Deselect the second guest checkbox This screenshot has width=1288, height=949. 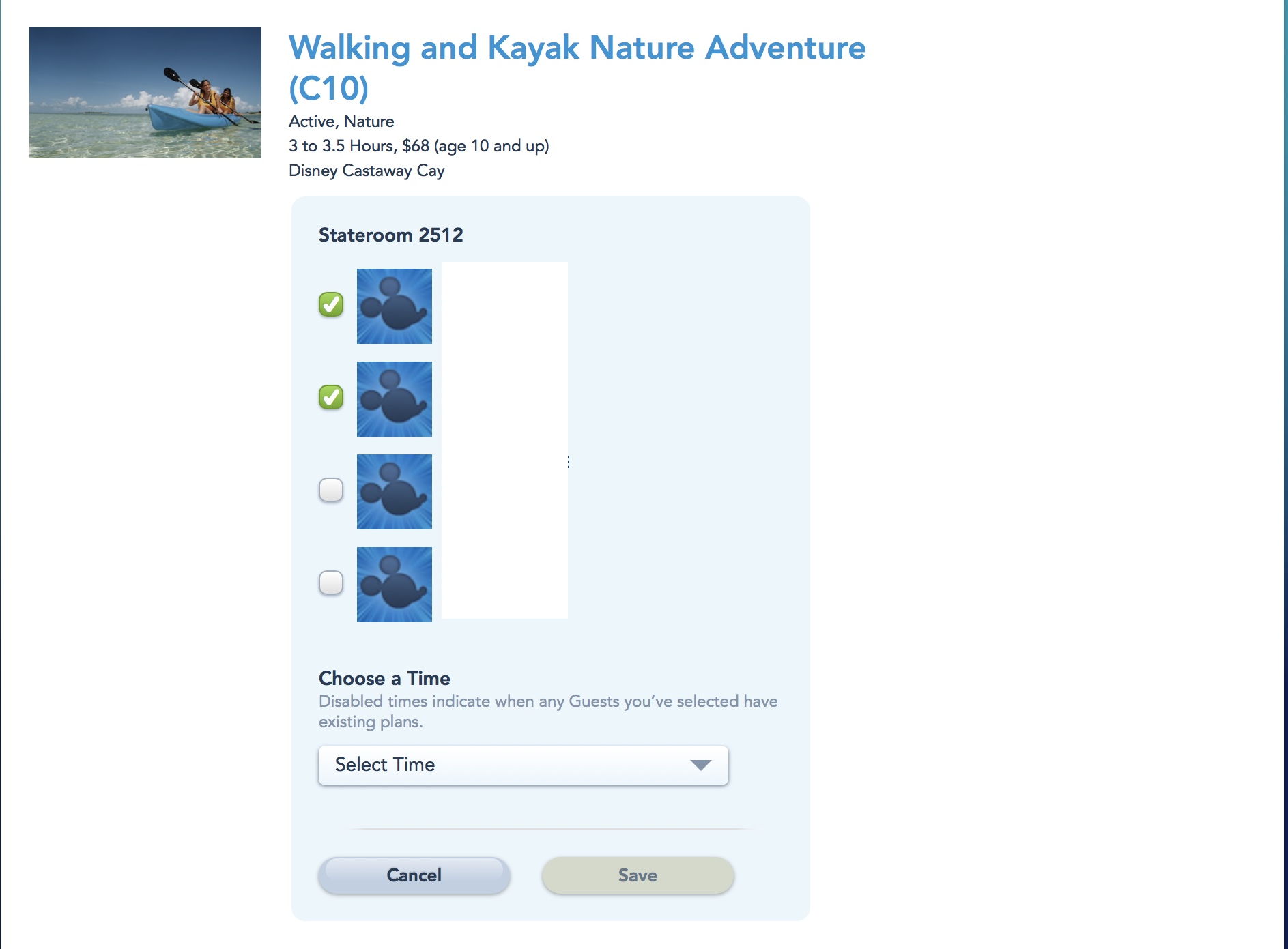[x=331, y=397]
